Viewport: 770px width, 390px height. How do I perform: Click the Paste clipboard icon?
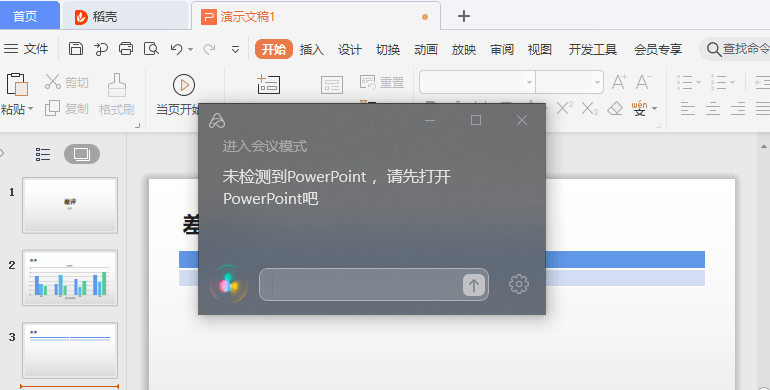[17, 84]
